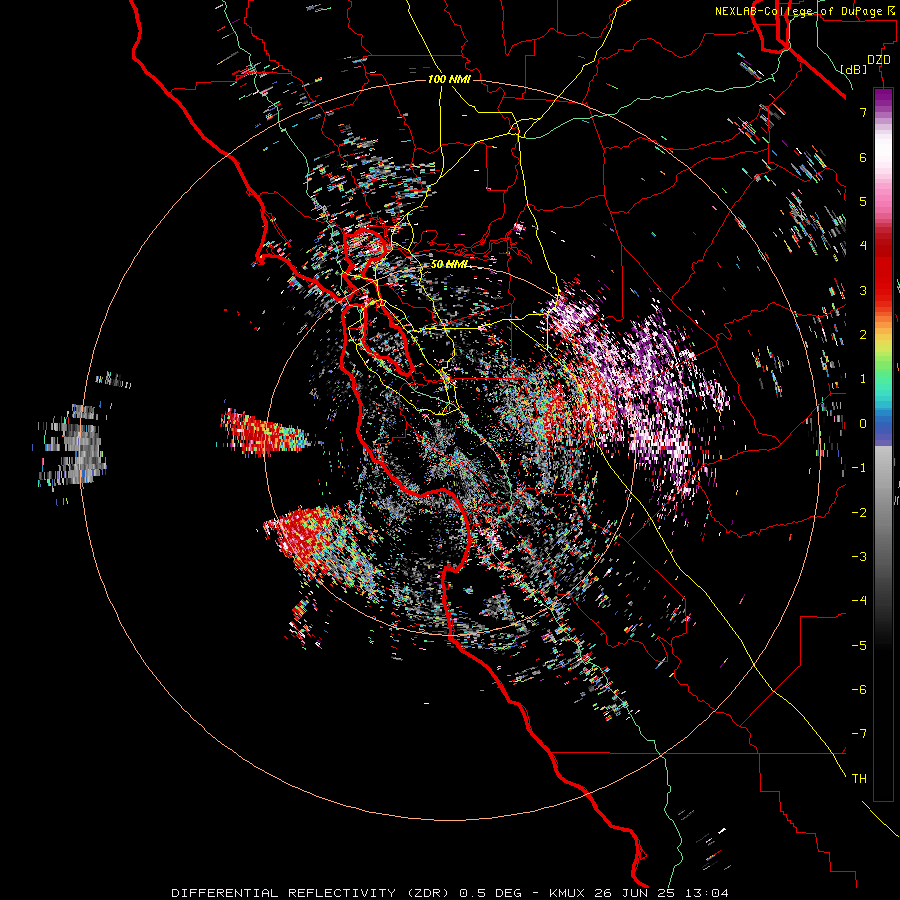Click the "-6" value on the dB scale

(859, 690)
